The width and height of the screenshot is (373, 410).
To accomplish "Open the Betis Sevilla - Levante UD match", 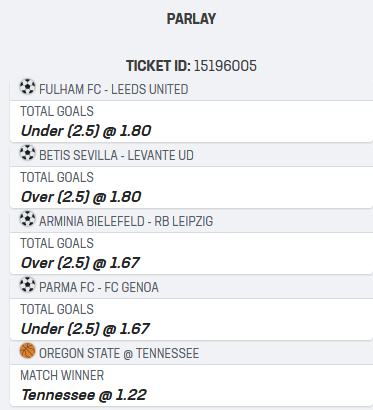I will pos(116,155).
